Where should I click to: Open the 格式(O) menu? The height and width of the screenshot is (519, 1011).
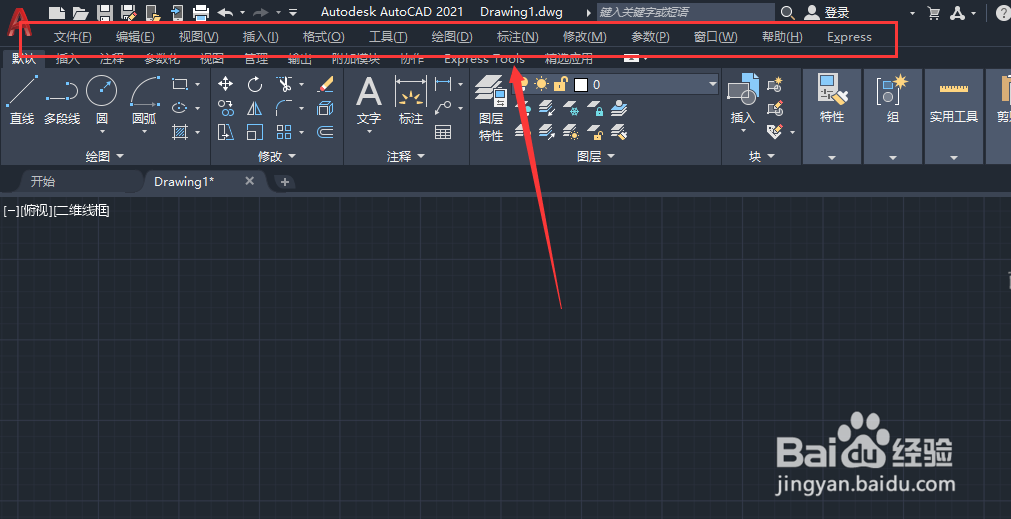(x=324, y=37)
